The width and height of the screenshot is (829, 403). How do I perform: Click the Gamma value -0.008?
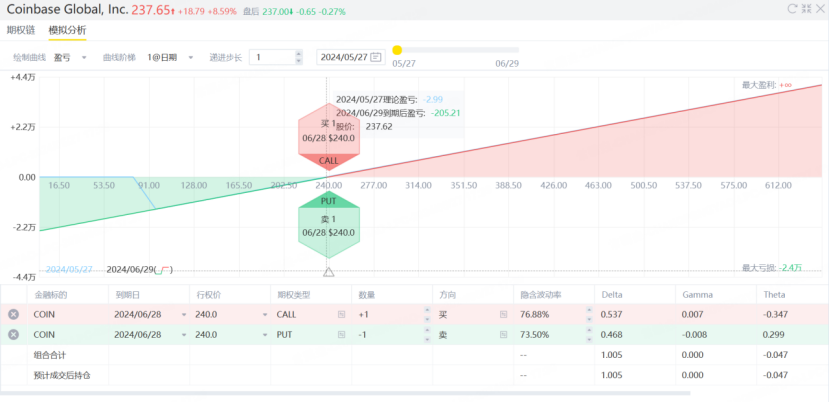pos(693,335)
